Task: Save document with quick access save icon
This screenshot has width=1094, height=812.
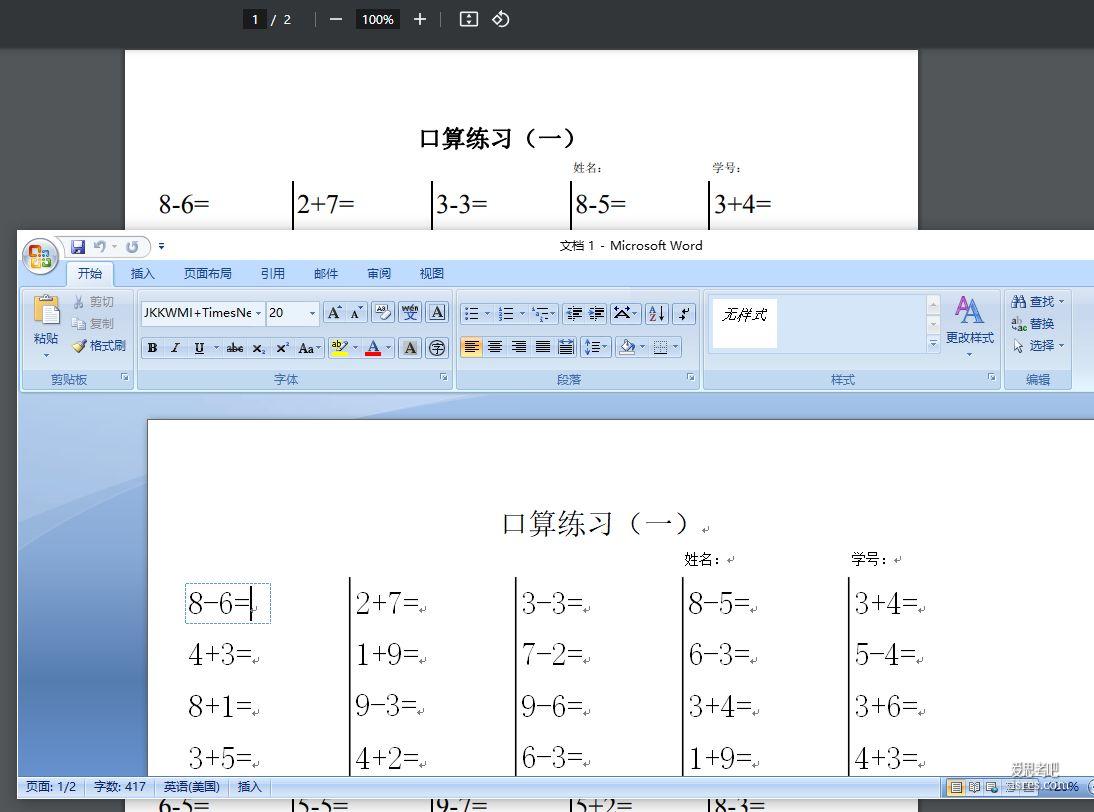Action: (78, 246)
